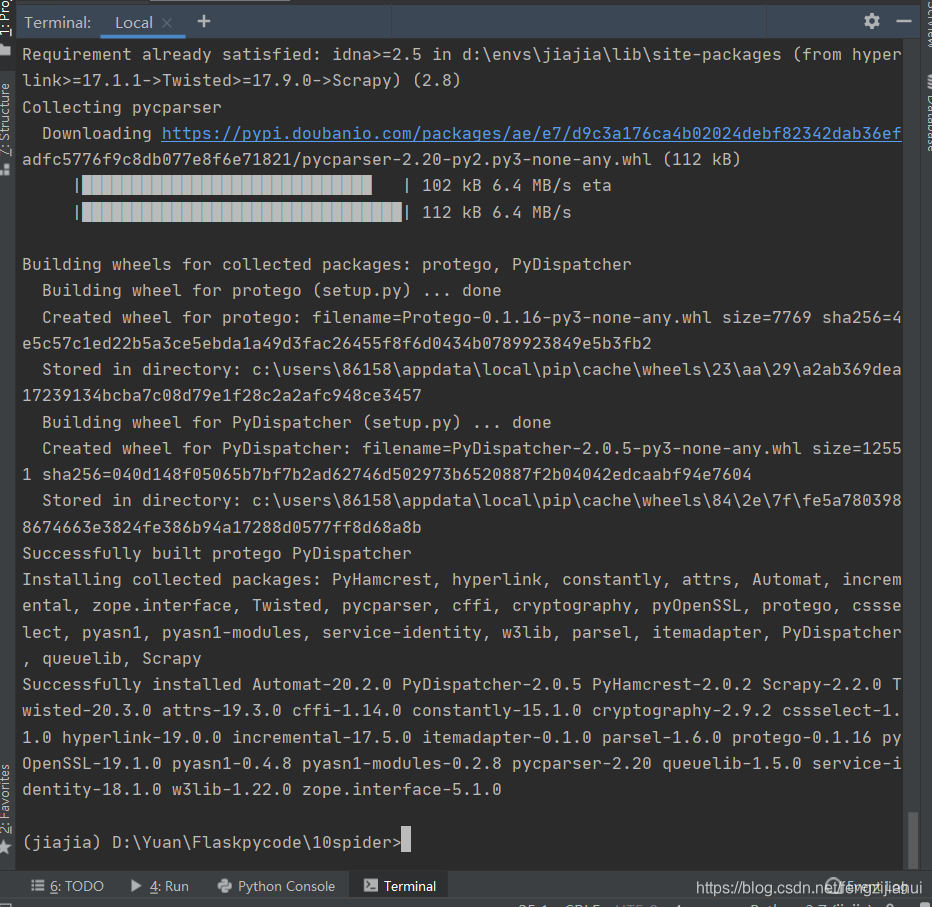The height and width of the screenshot is (907, 932).
Task: Open terminal settings gear icon
Action: coord(871,21)
